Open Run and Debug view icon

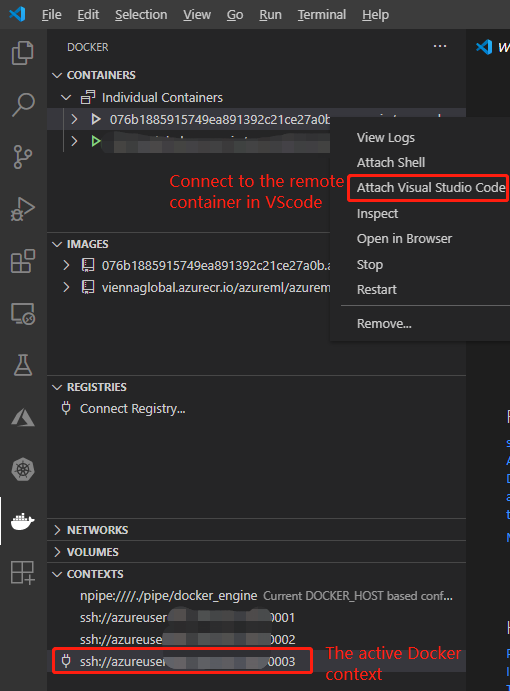[22, 209]
